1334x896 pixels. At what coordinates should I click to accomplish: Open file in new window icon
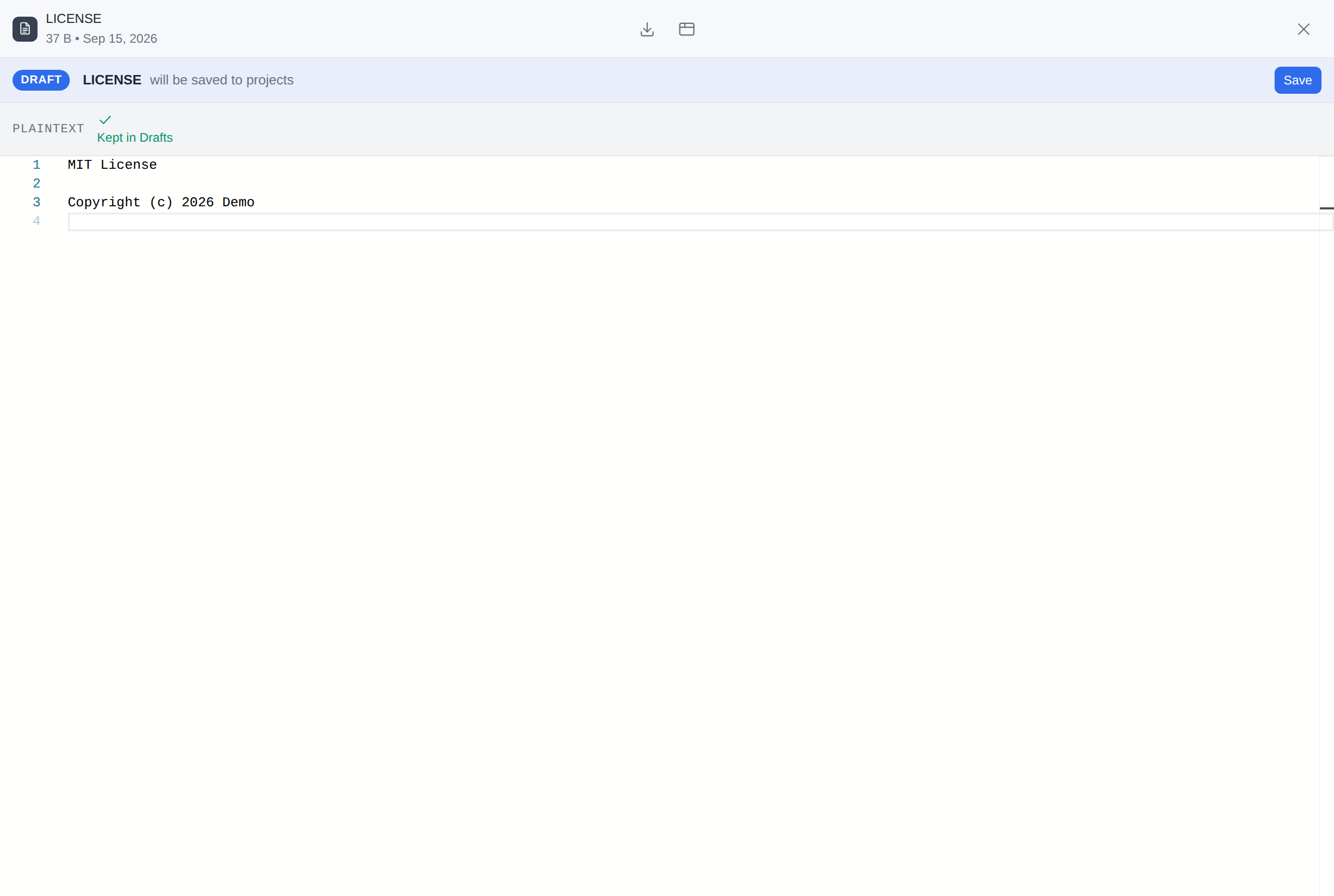point(686,29)
